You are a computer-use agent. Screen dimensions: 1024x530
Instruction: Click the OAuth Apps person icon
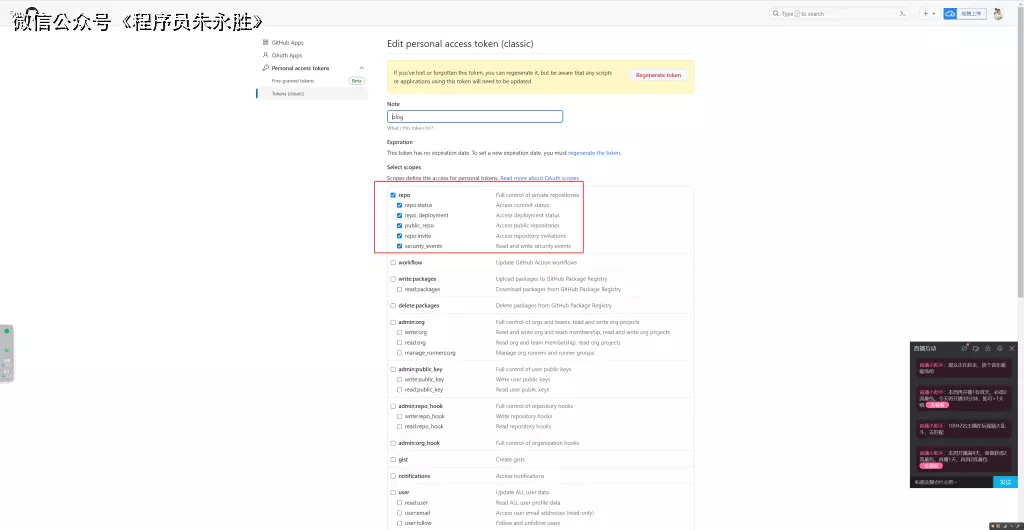(x=265, y=56)
